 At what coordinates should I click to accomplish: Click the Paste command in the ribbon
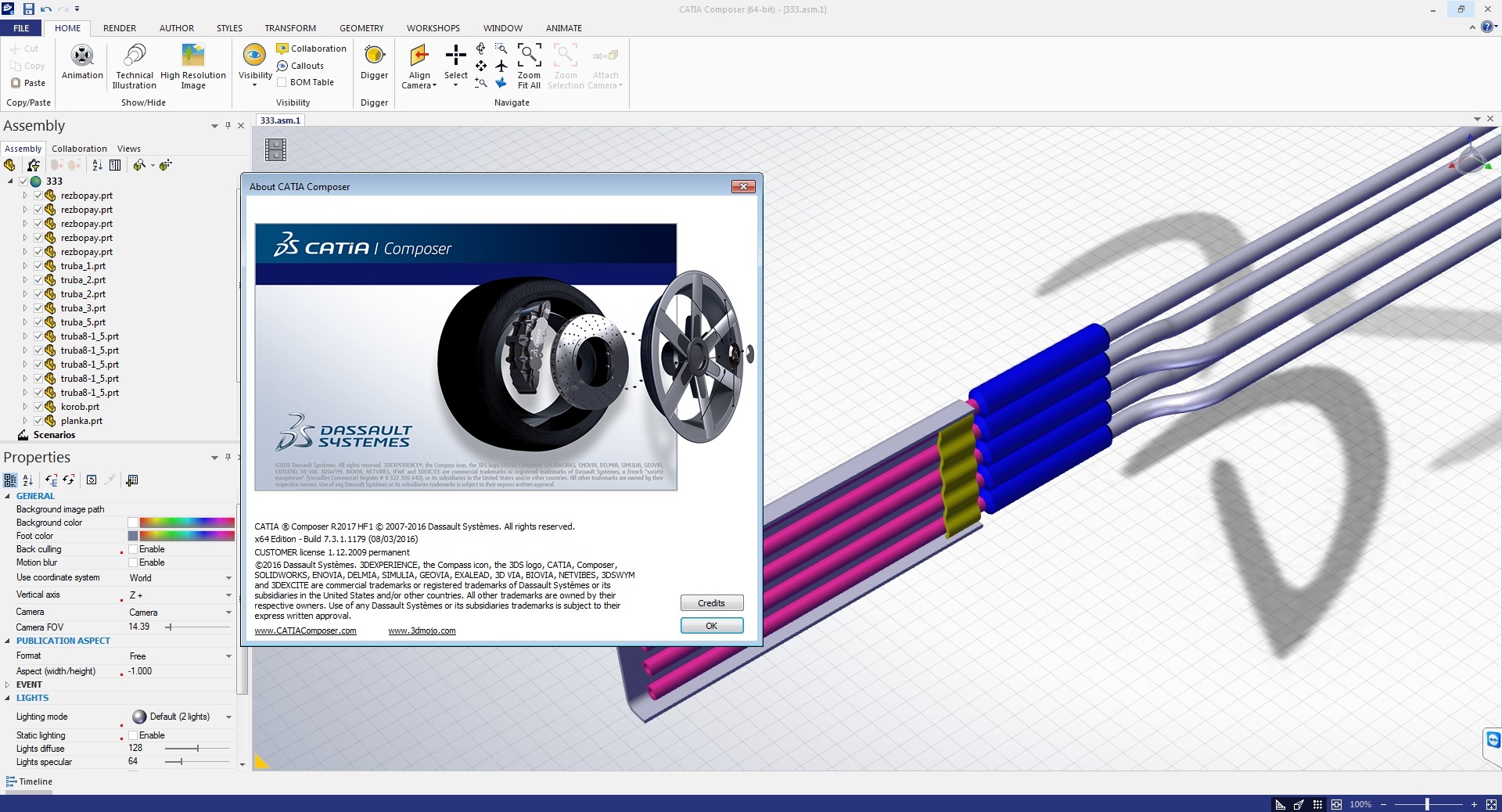27,83
